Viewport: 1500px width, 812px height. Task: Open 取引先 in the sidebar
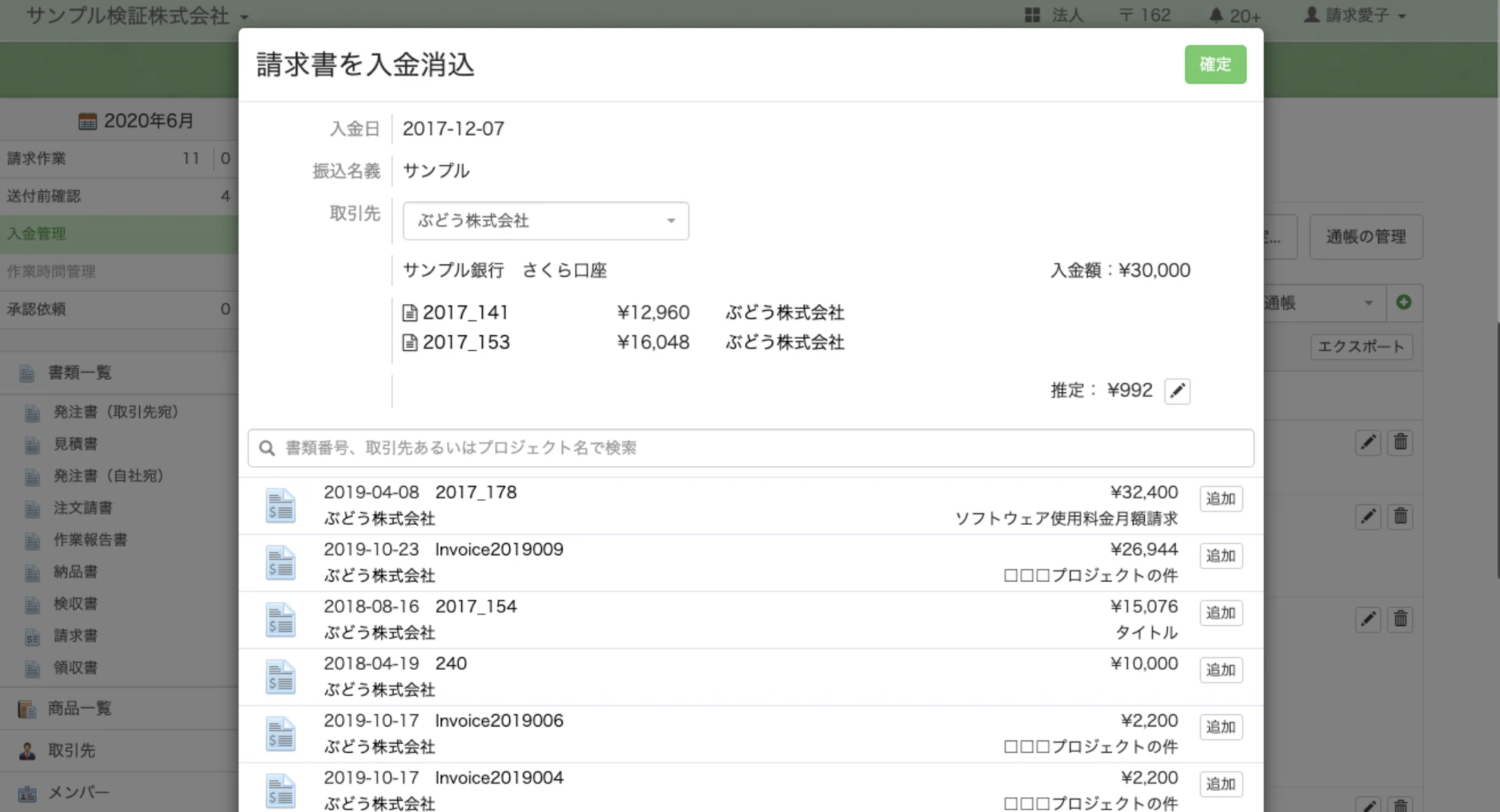[71, 750]
